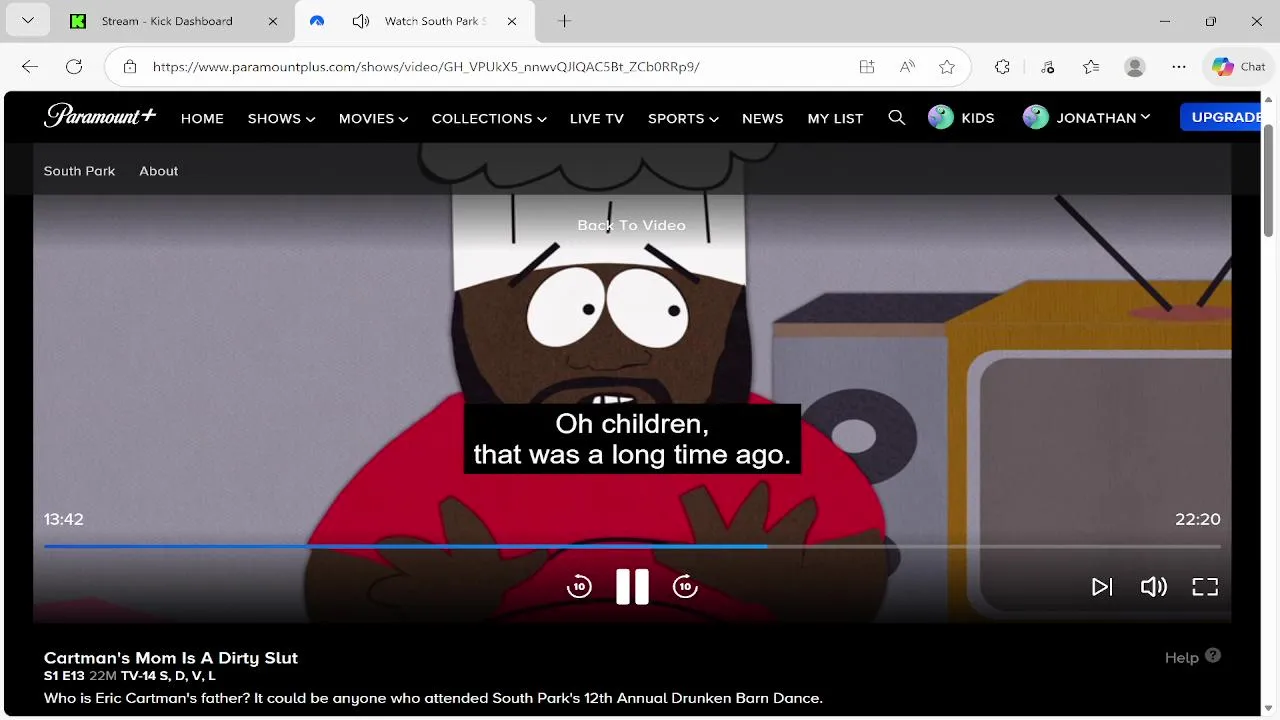Go back in the browser
The image size is (1280, 720).
pos(30,67)
